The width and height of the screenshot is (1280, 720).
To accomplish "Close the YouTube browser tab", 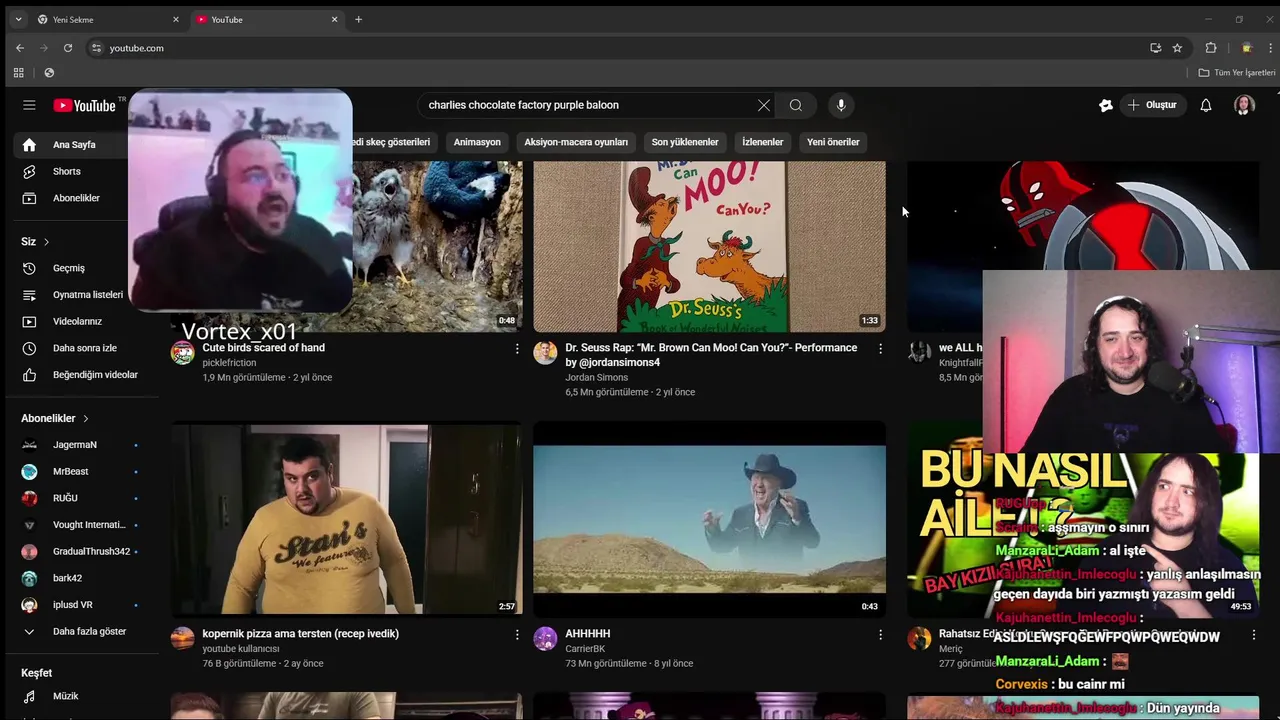I will [335, 19].
